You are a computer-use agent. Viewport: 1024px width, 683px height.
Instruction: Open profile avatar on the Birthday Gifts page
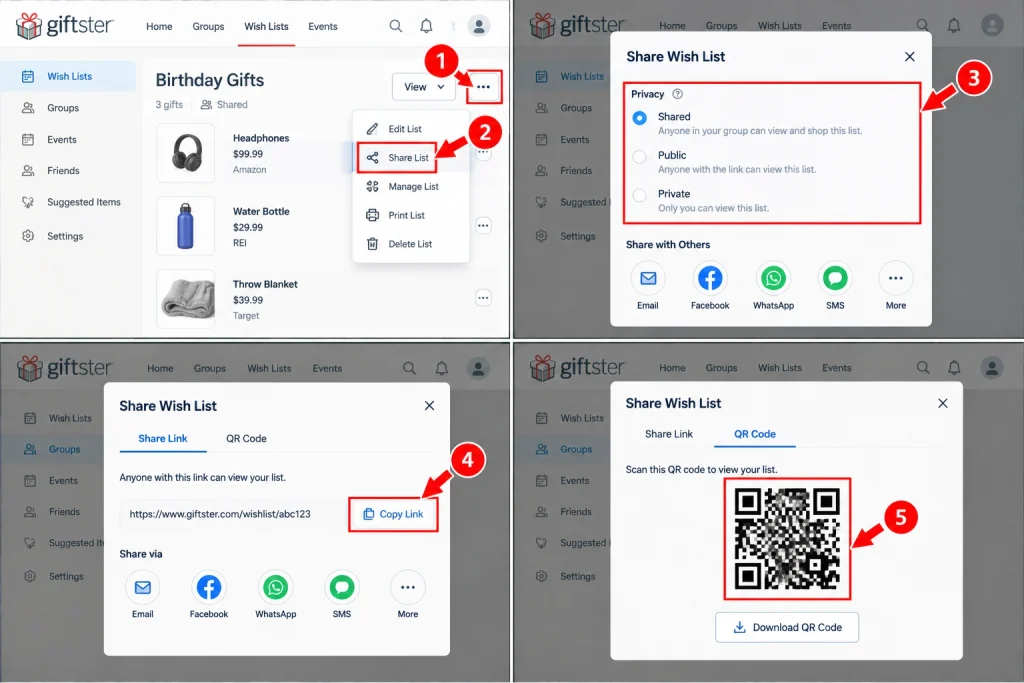tap(479, 26)
